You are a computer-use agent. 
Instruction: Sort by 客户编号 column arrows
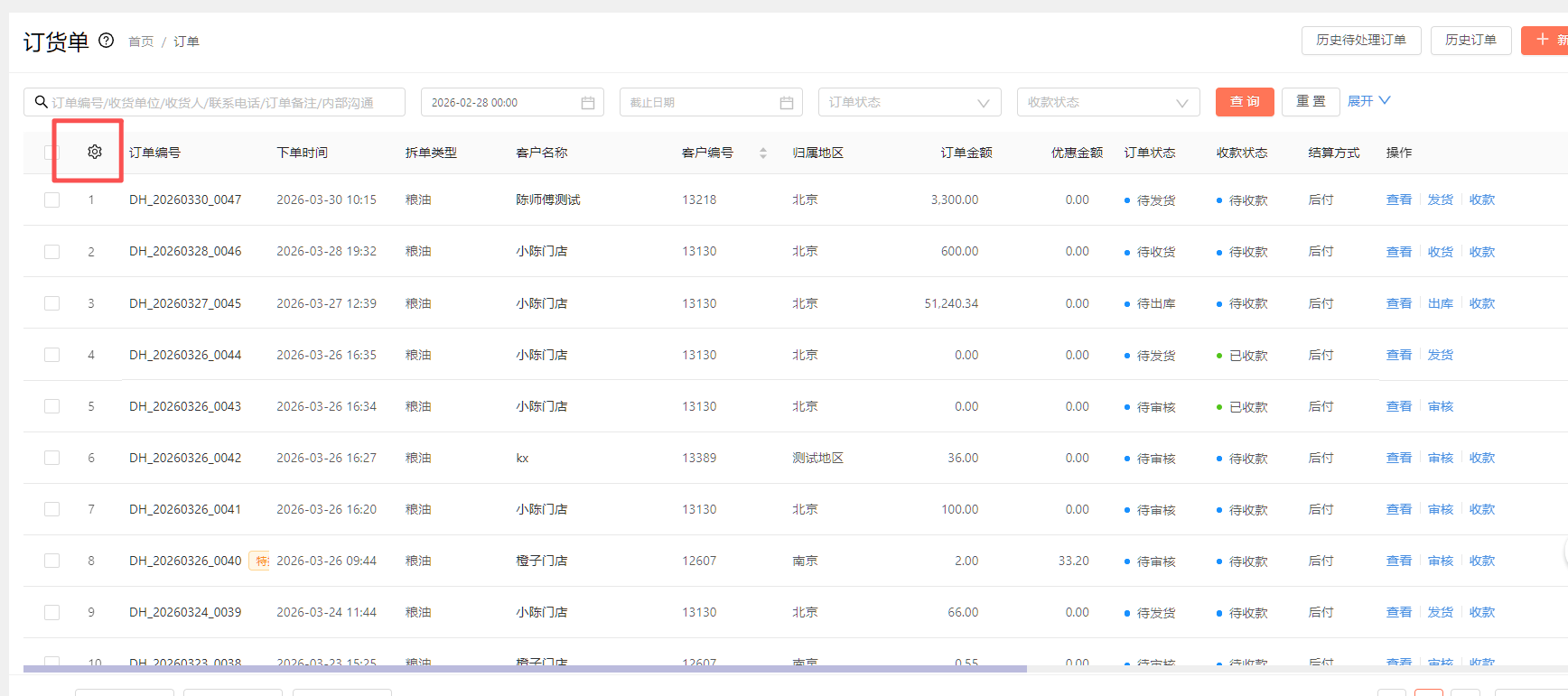763,153
